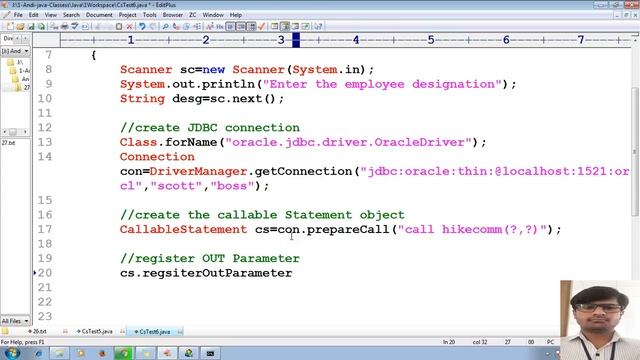Click the Replace toolbar icon
Image resolution: width=640 pixels, height=360 pixels.
click(x=176, y=27)
